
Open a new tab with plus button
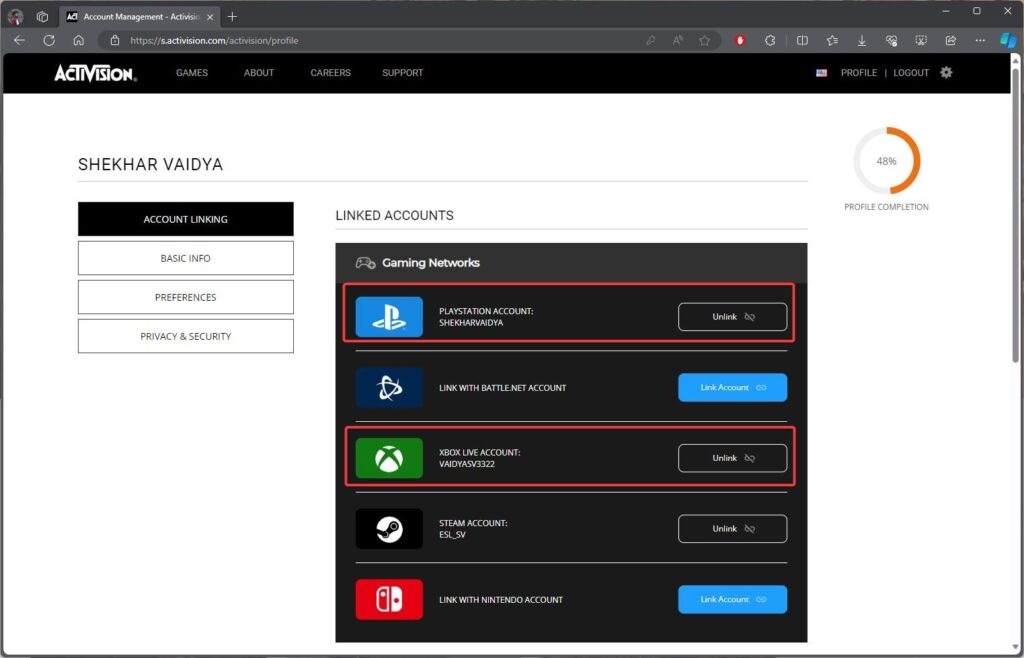click(x=232, y=17)
